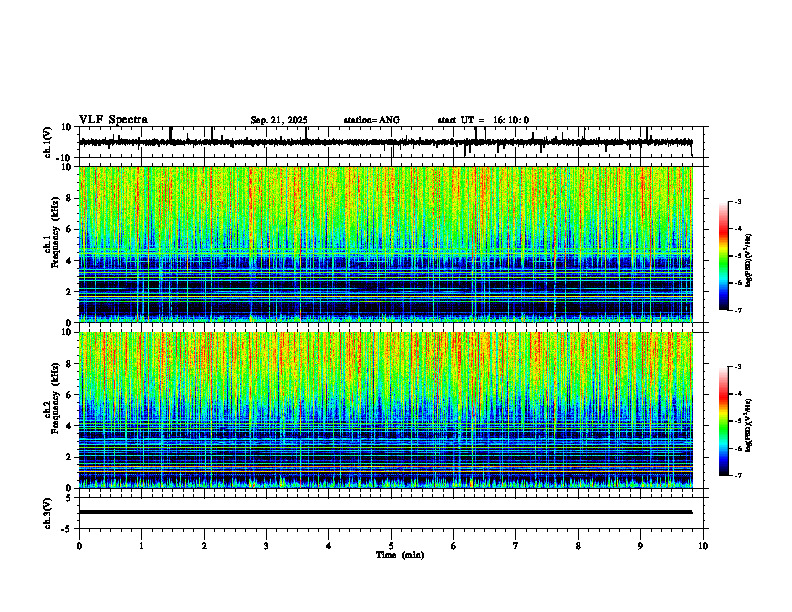Viewport: 792px width, 612px height.
Task: Select the date text "Sep. 21, 2025"
Action: 279,120
